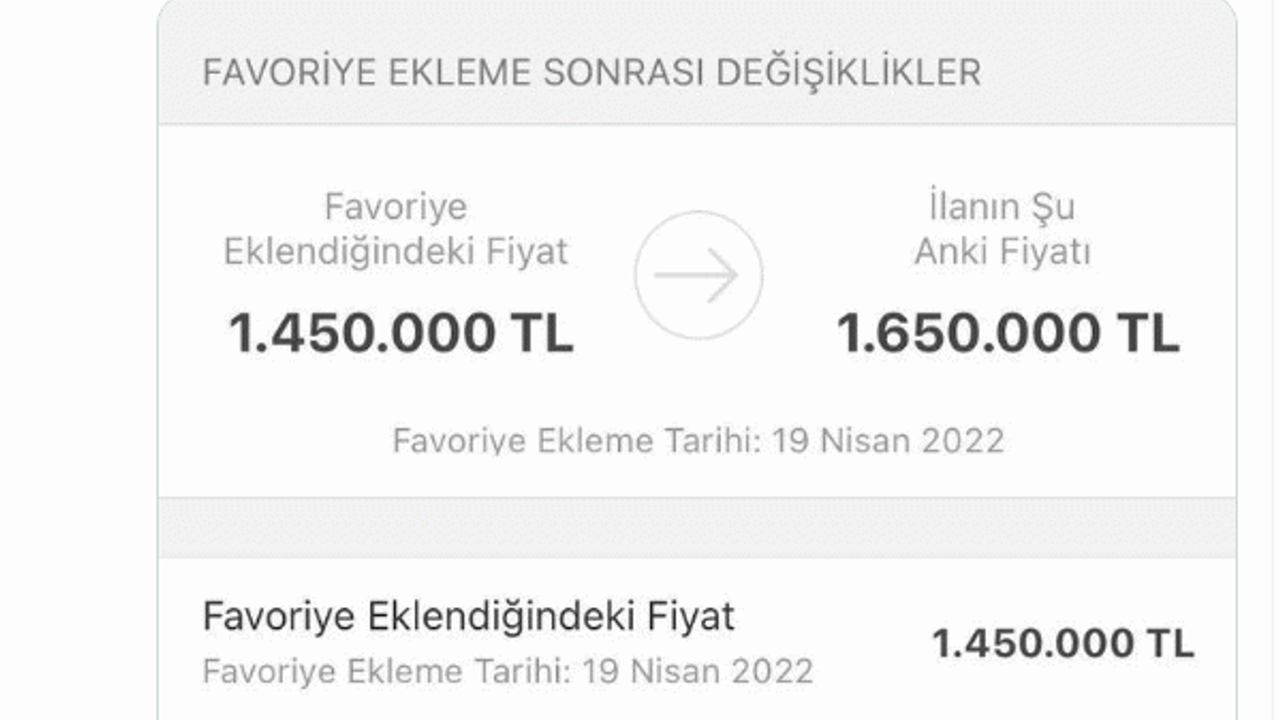Click the circled right arrow icon

tap(698, 276)
